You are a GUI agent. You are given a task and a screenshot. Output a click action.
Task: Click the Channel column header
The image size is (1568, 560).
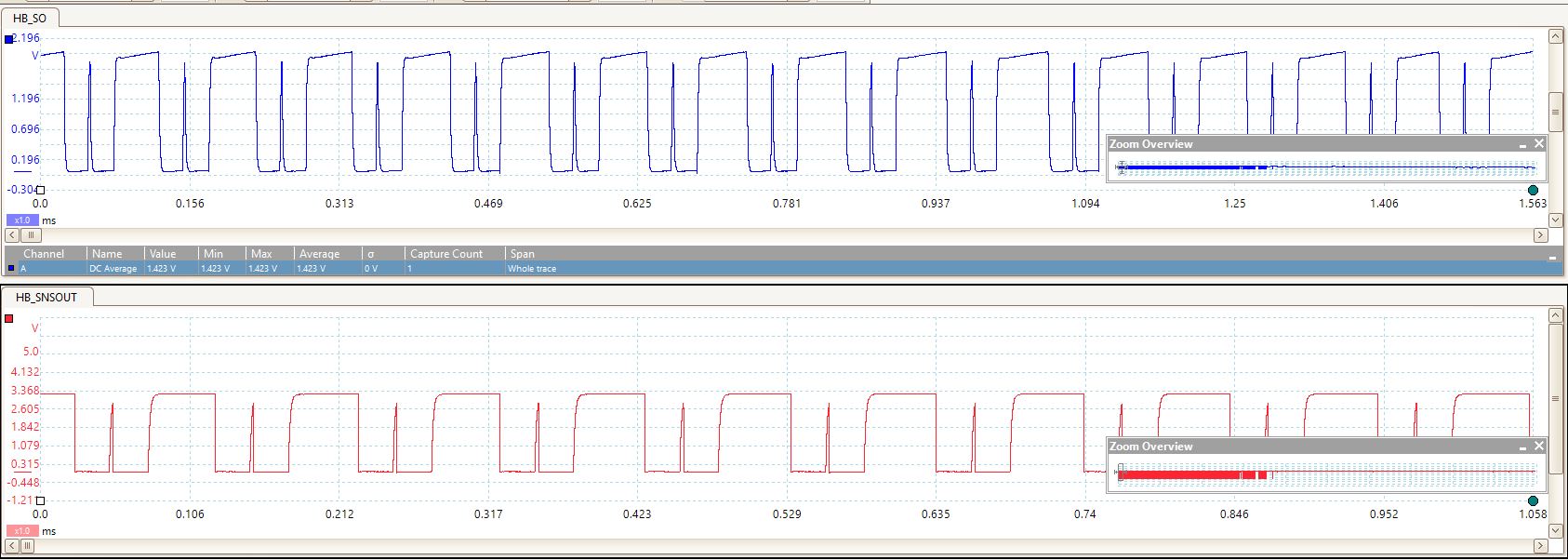(x=44, y=254)
